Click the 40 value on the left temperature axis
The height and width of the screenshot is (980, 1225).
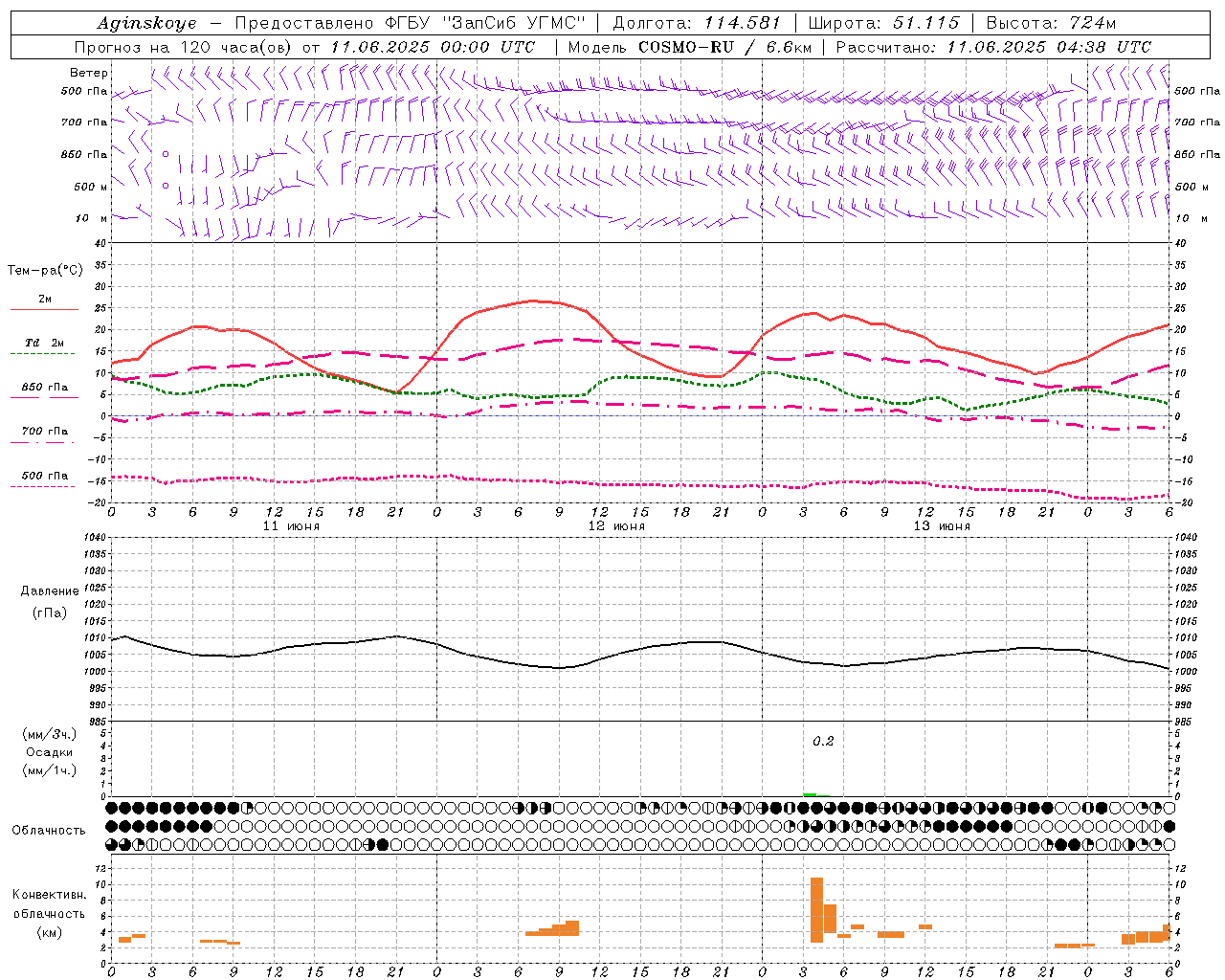[102, 243]
